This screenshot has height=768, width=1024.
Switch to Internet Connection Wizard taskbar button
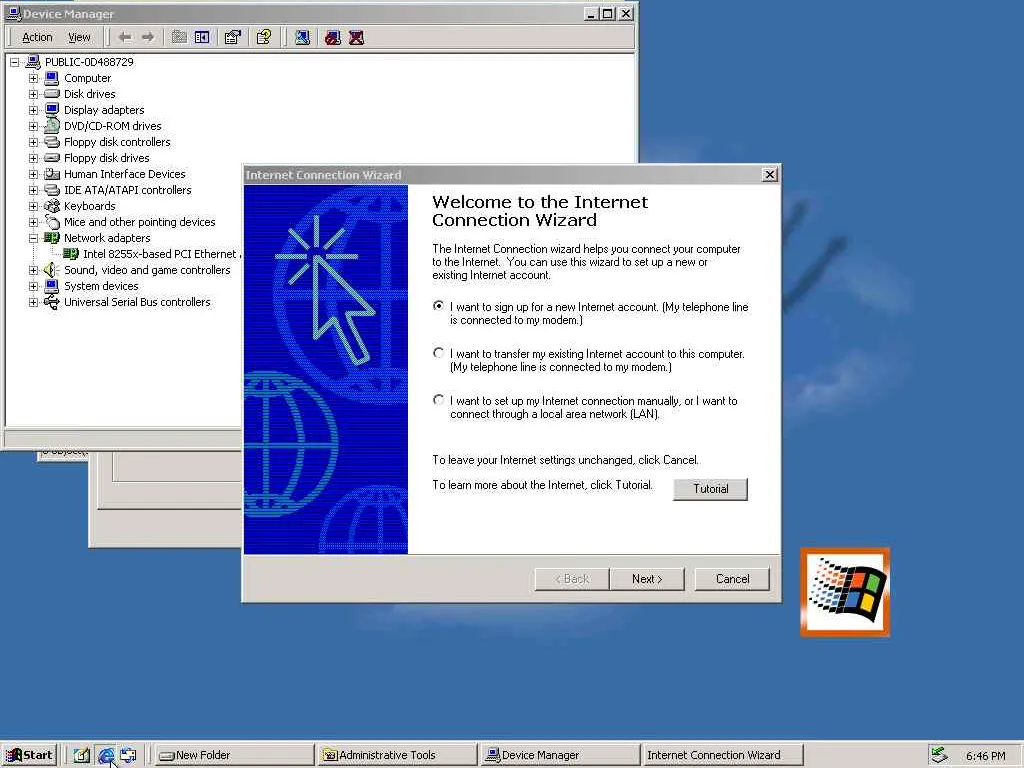click(722, 755)
